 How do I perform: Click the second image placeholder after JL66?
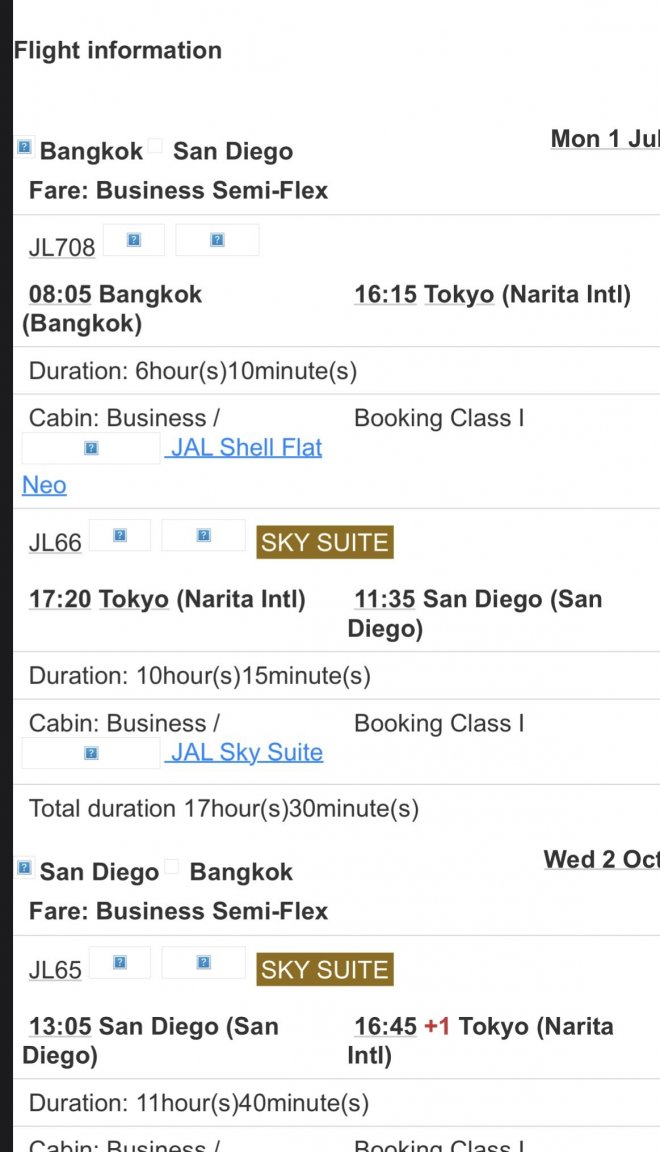[x=203, y=535]
